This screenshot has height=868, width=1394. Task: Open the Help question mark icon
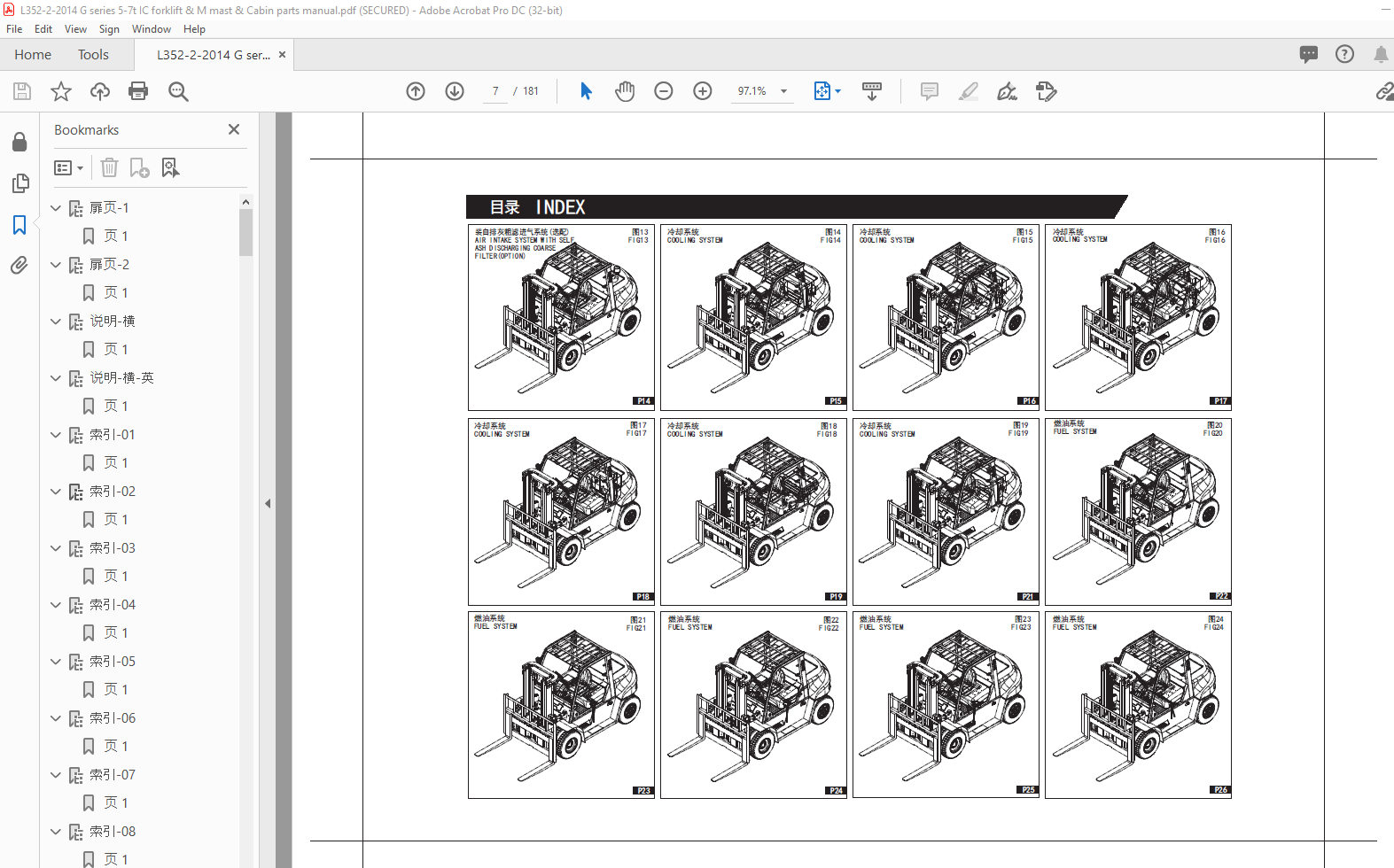tap(1345, 54)
